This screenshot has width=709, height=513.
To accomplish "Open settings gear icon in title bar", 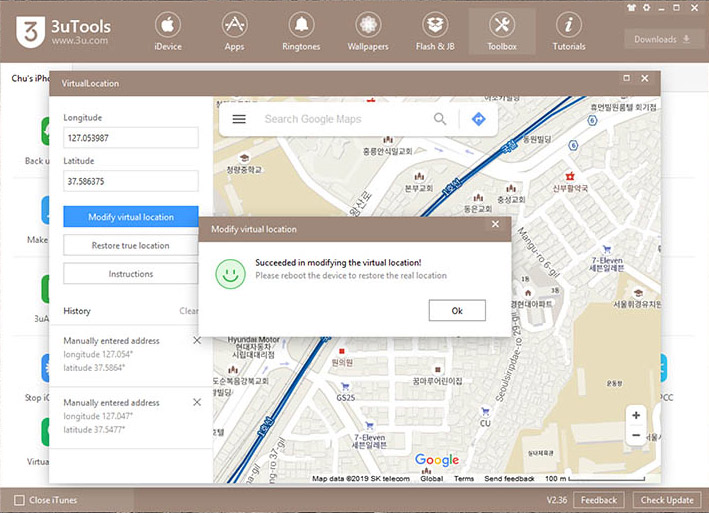I will click(647, 8).
